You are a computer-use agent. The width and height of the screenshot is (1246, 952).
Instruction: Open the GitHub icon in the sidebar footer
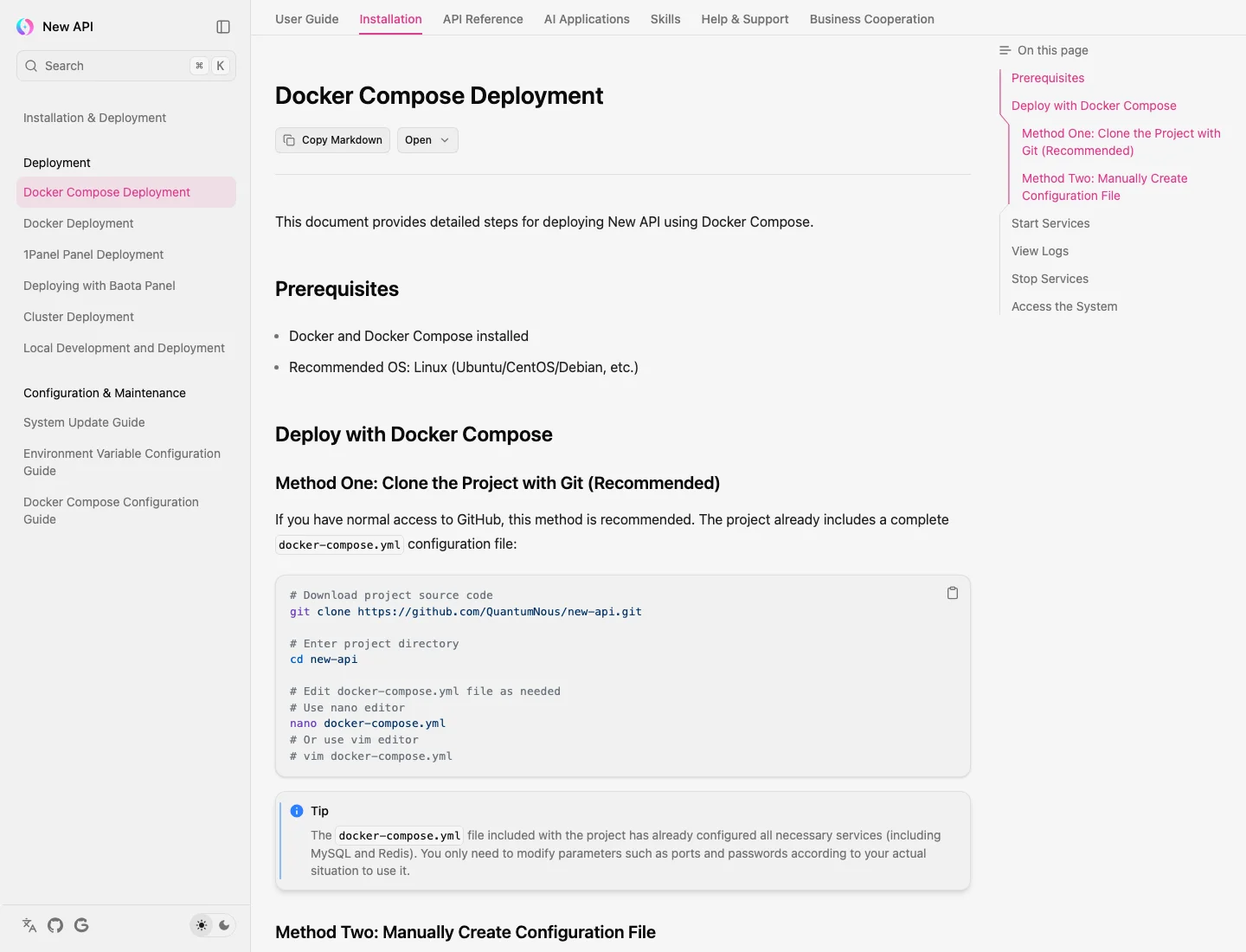coord(55,925)
